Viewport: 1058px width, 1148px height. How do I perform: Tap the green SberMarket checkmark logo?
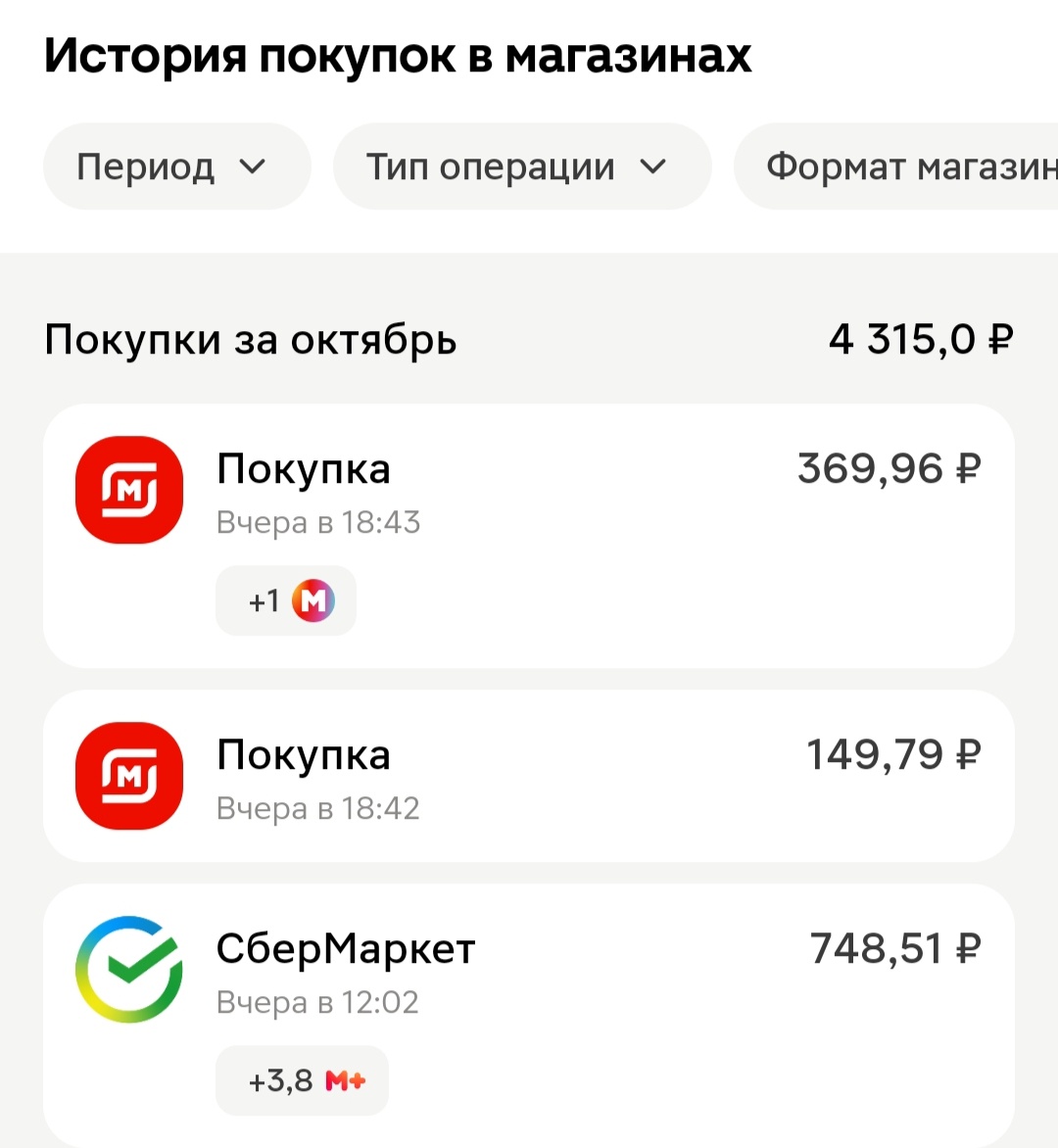click(129, 970)
